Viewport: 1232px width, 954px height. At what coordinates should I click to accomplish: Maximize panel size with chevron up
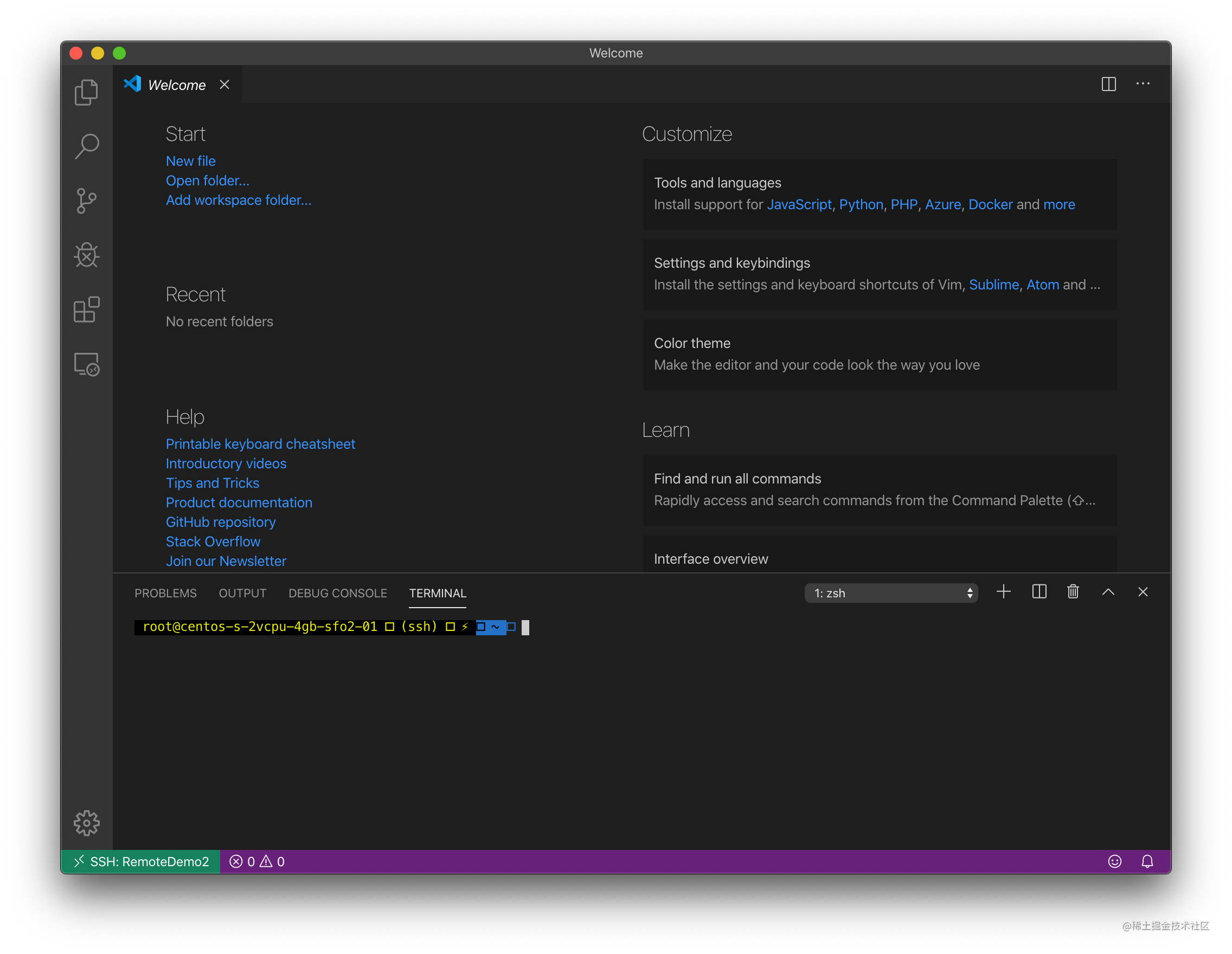click(1108, 592)
